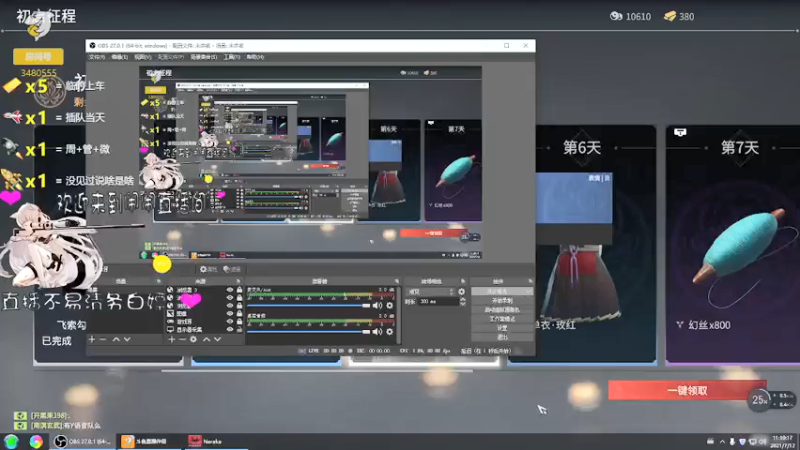This screenshot has width=800, height=450.
Task: Pop out the Scenes dock panel
Action: (x=159, y=281)
